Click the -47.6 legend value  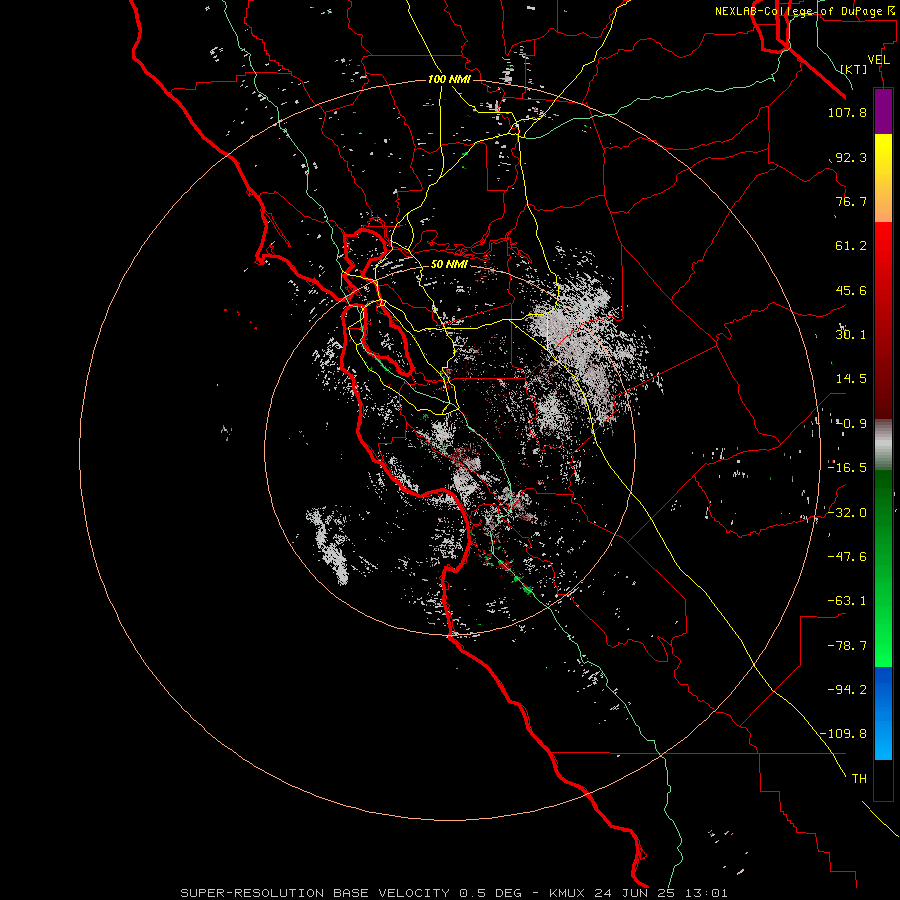847,557
